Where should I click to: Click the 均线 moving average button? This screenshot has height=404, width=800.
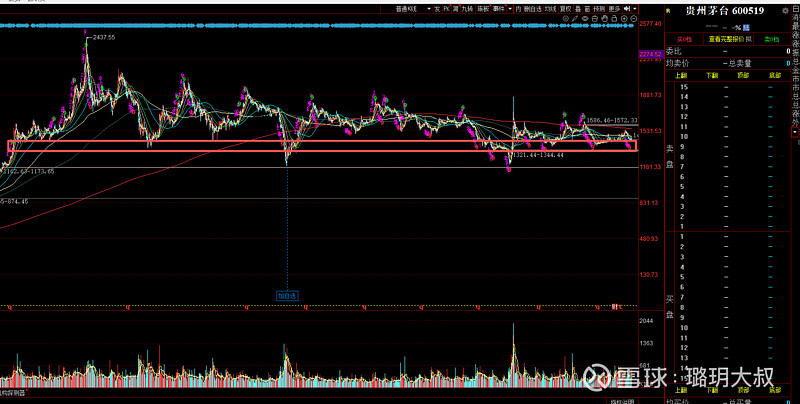(551, 9)
